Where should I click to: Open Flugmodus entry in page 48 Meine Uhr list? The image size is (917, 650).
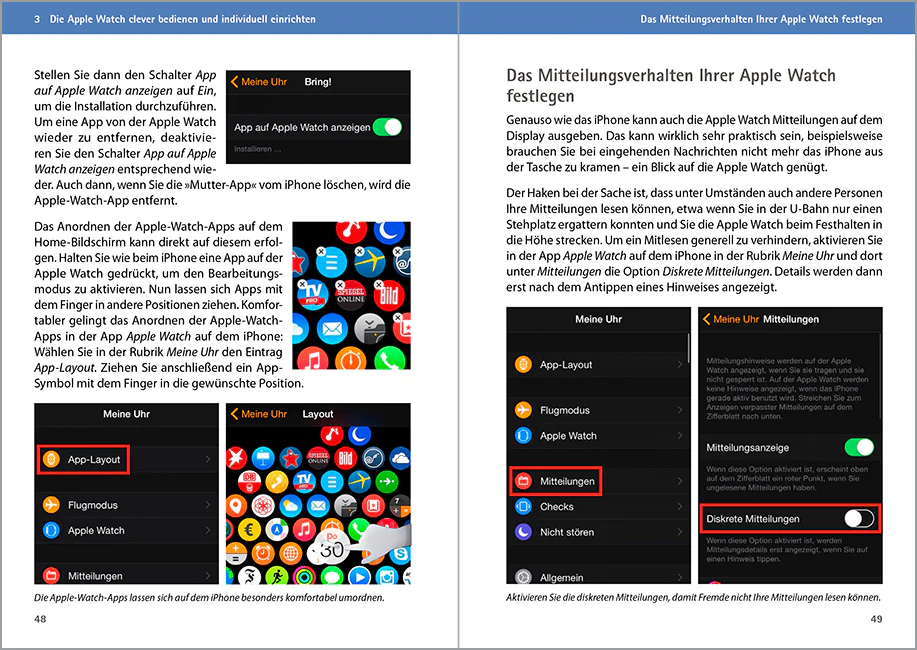126,505
